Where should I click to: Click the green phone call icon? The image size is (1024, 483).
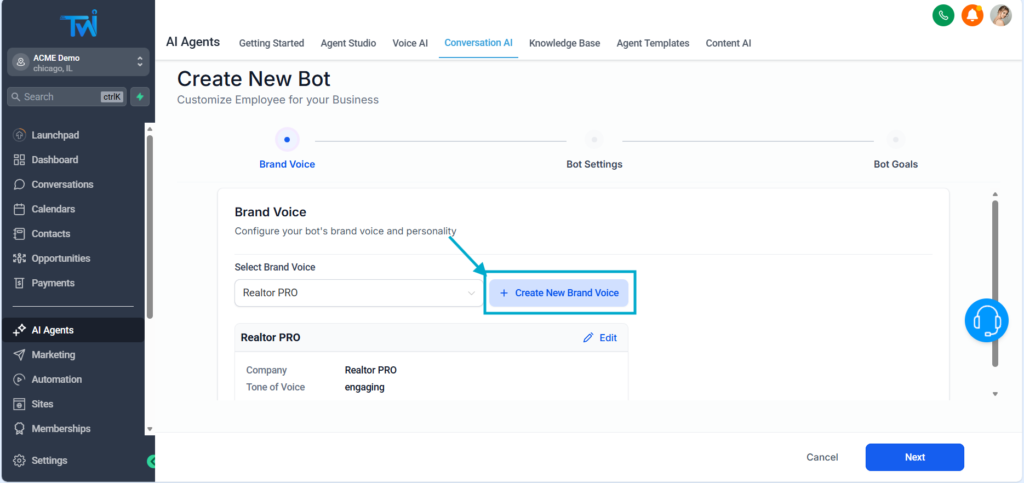(x=942, y=15)
